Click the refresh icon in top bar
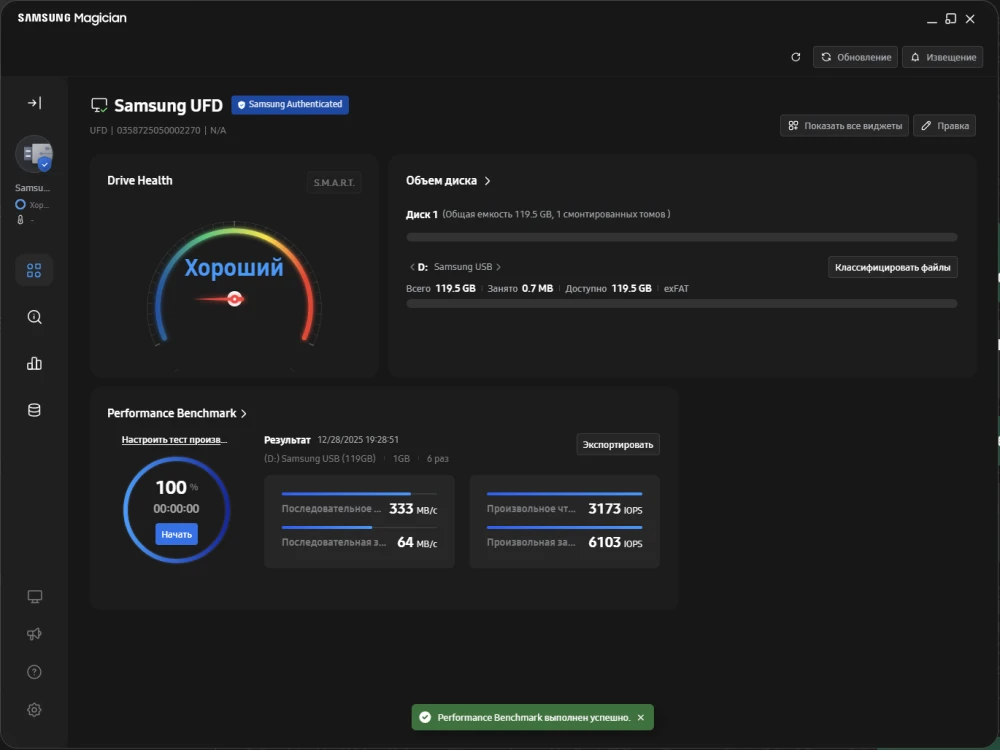The image size is (1000, 750). tap(796, 57)
